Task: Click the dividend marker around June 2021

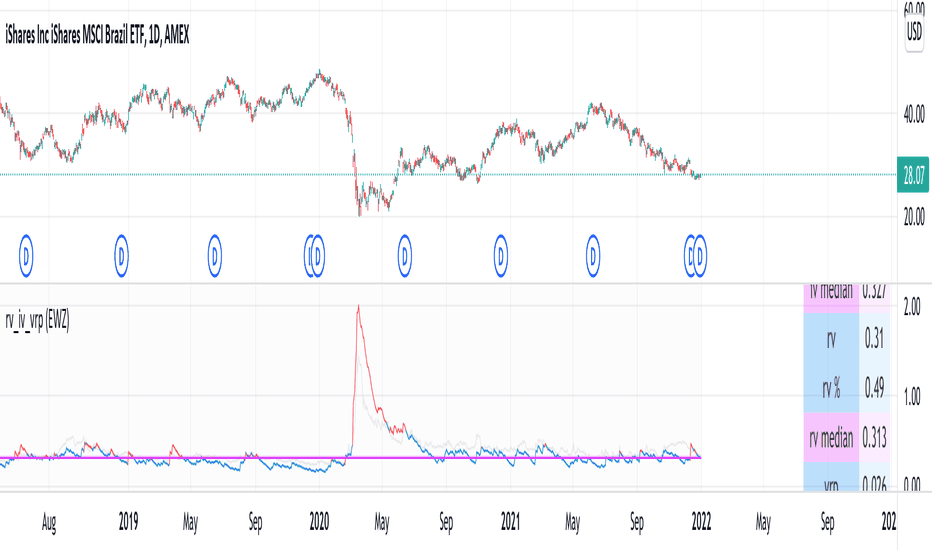Action: point(593,256)
